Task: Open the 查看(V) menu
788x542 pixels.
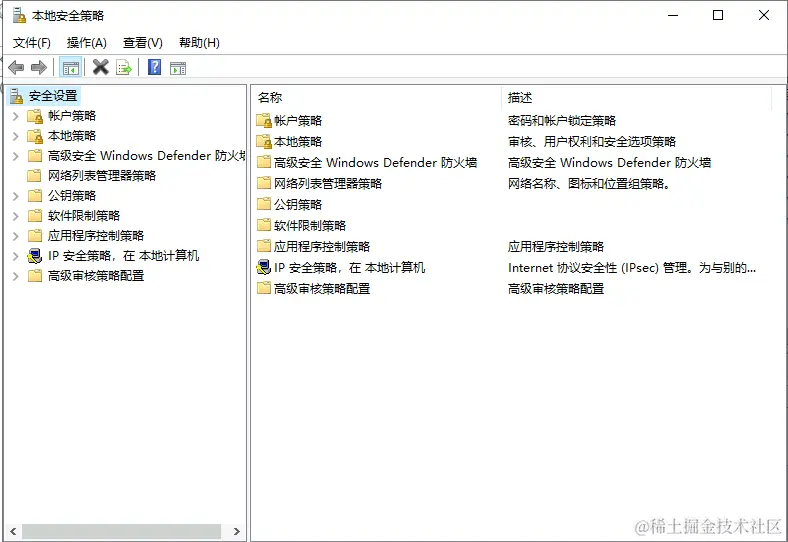Action: click(x=143, y=43)
